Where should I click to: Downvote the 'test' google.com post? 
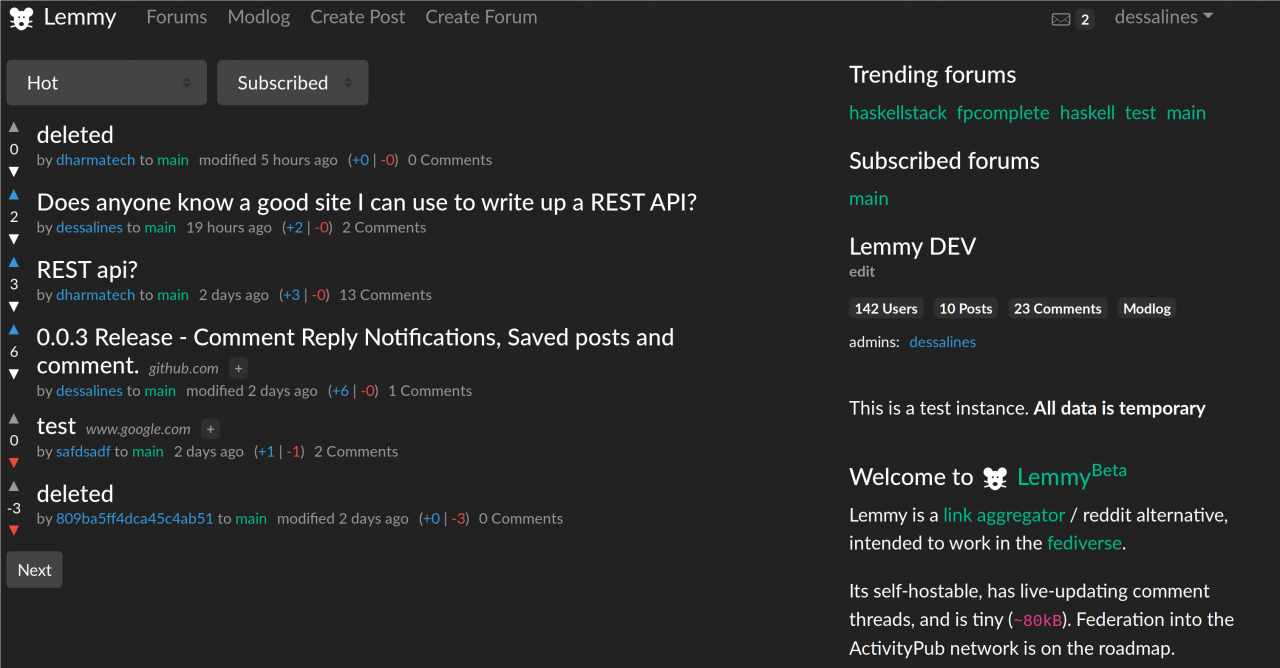pyautogui.click(x=14, y=462)
